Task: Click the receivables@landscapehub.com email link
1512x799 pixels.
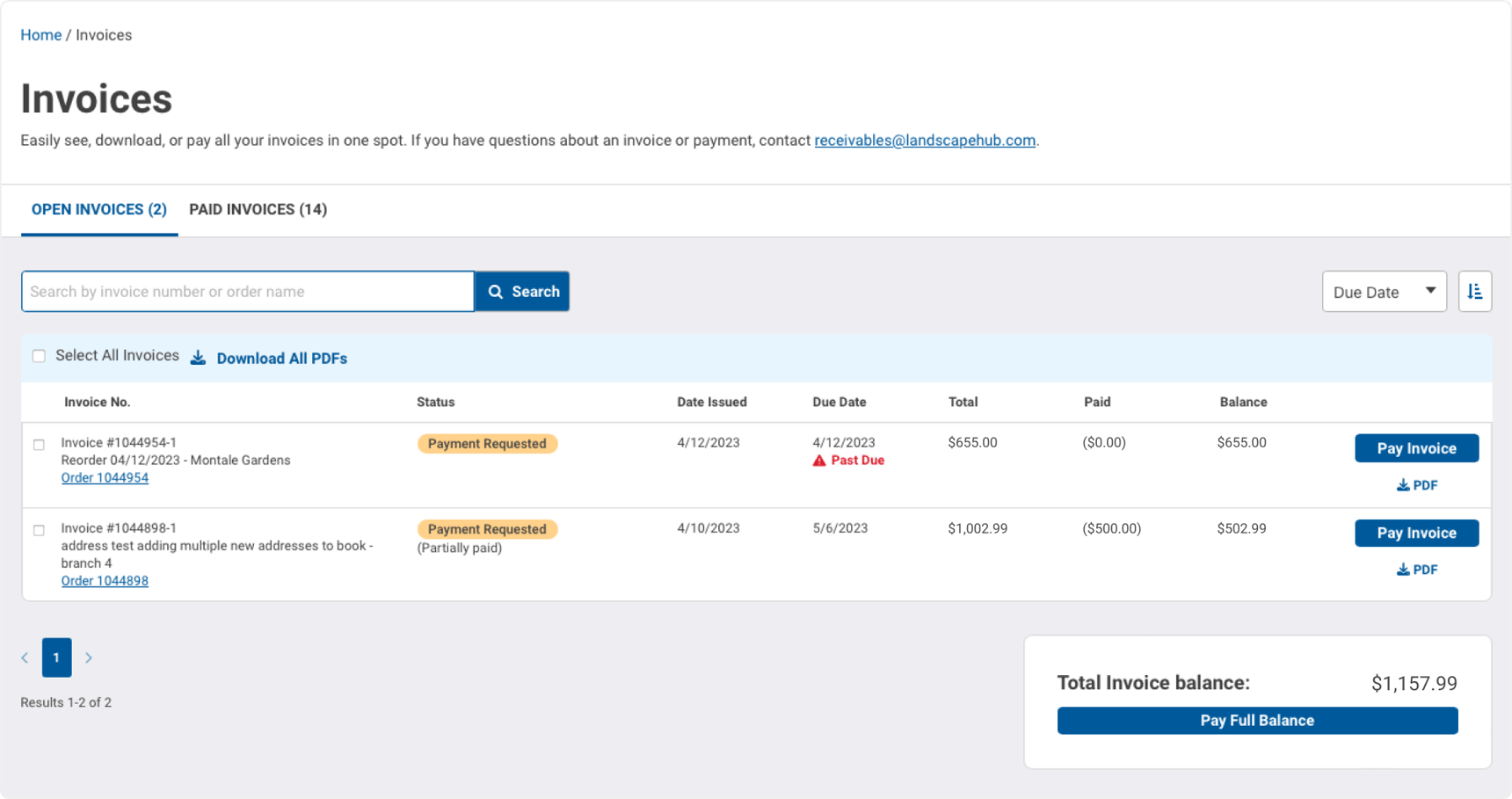Action: (925, 140)
